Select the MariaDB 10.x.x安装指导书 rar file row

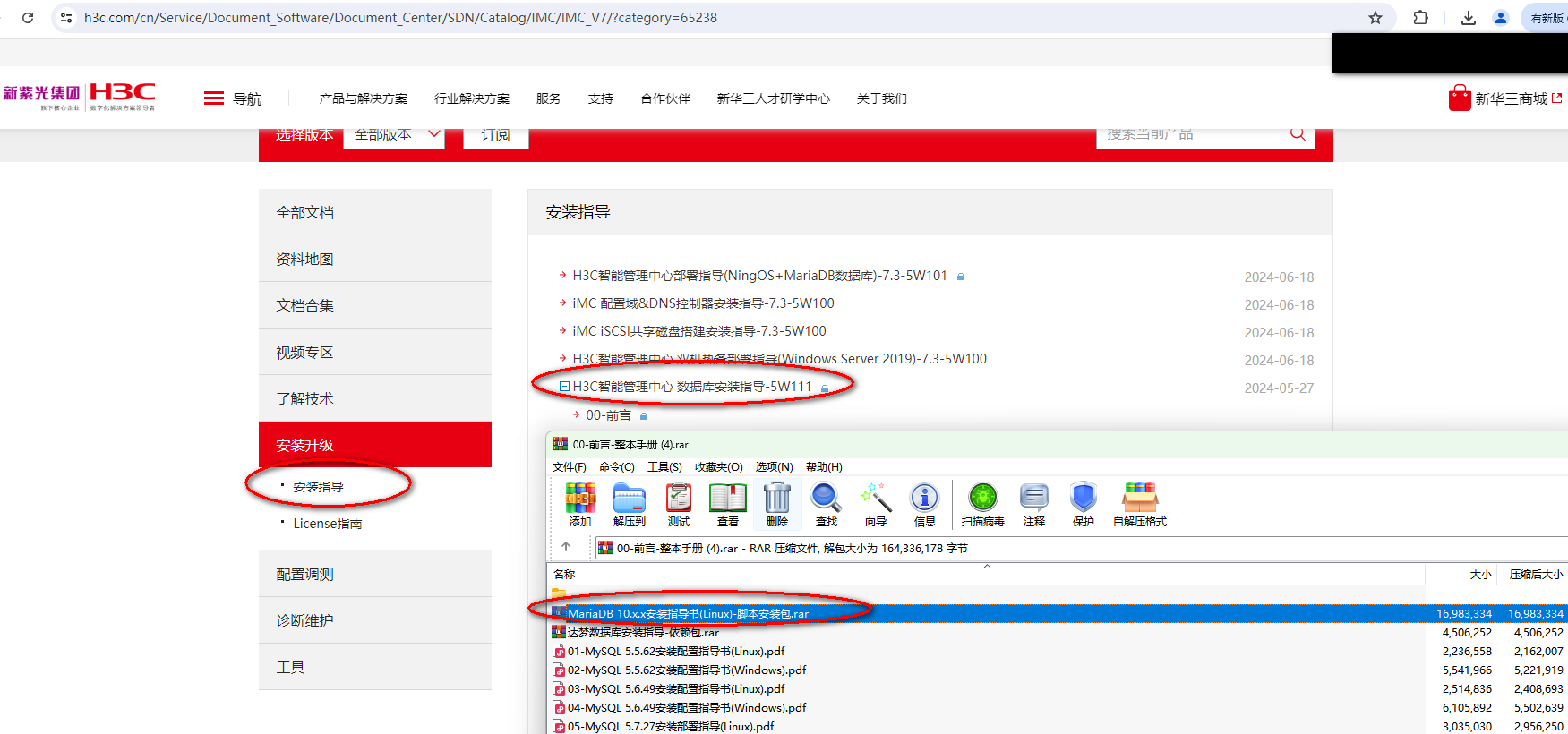1057,614
